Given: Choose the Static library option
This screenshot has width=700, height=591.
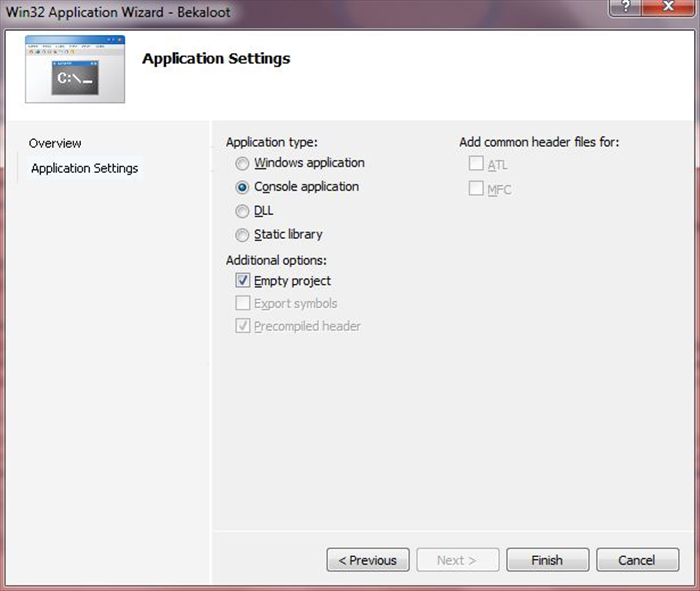Looking at the screenshot, I should [242, 235].
